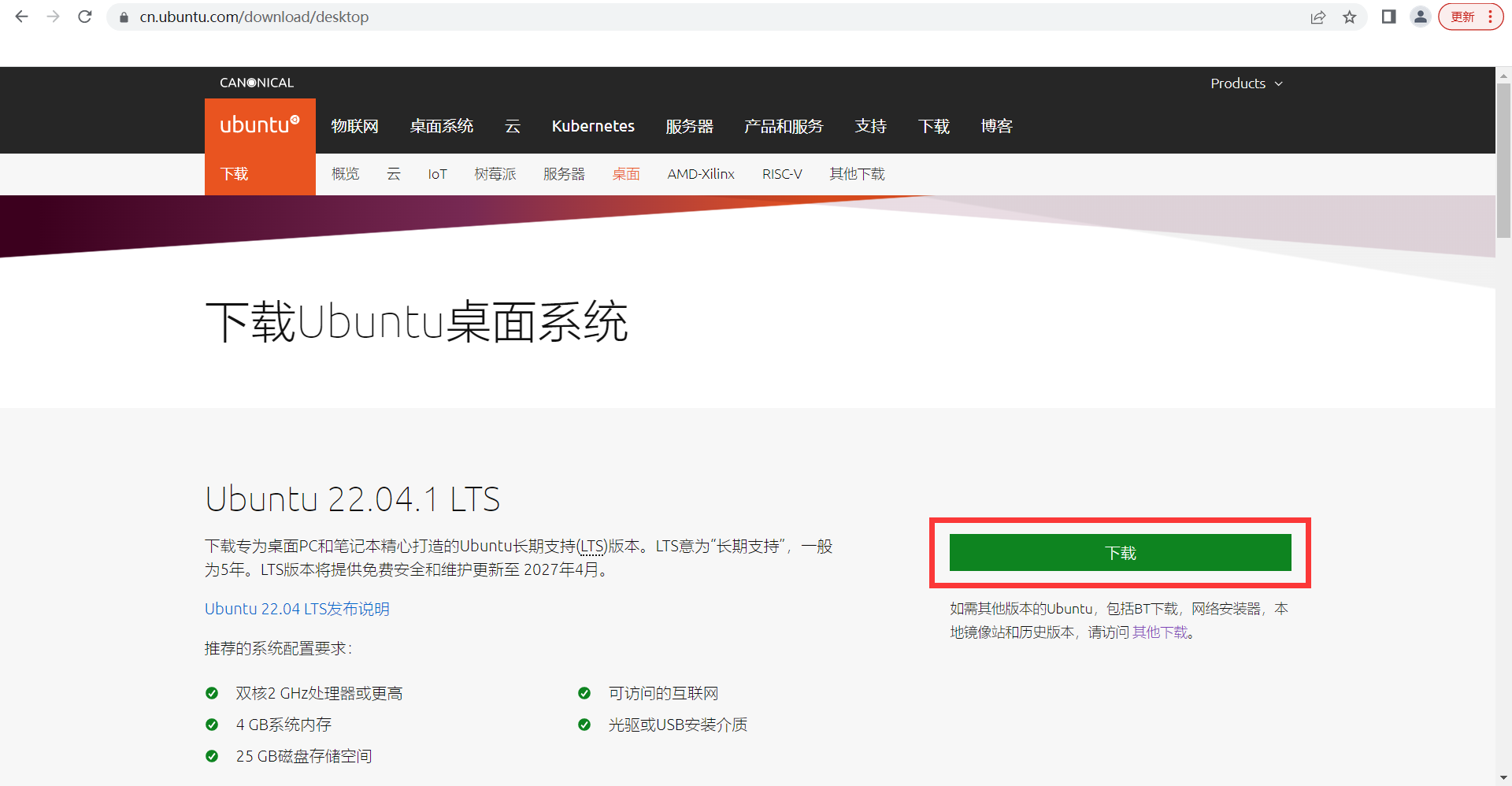Viewport: 1512px width, 786px height.
Task: Click the reload page icon
Action: tap(84, 17)
